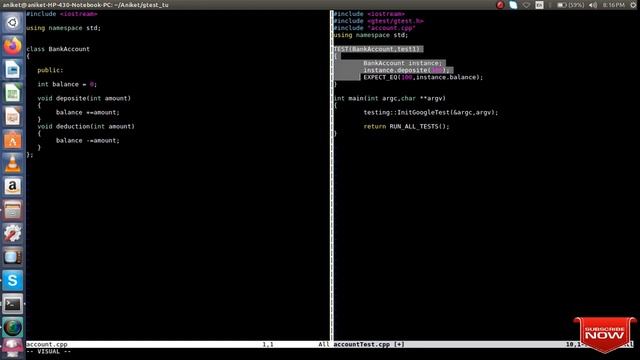Open System Settings gear-and-wrench icon
640x360 pixels.
[x=12, y=233]
